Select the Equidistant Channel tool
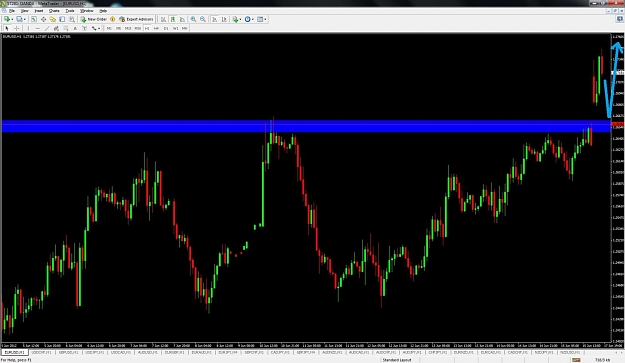 point(56,28)
